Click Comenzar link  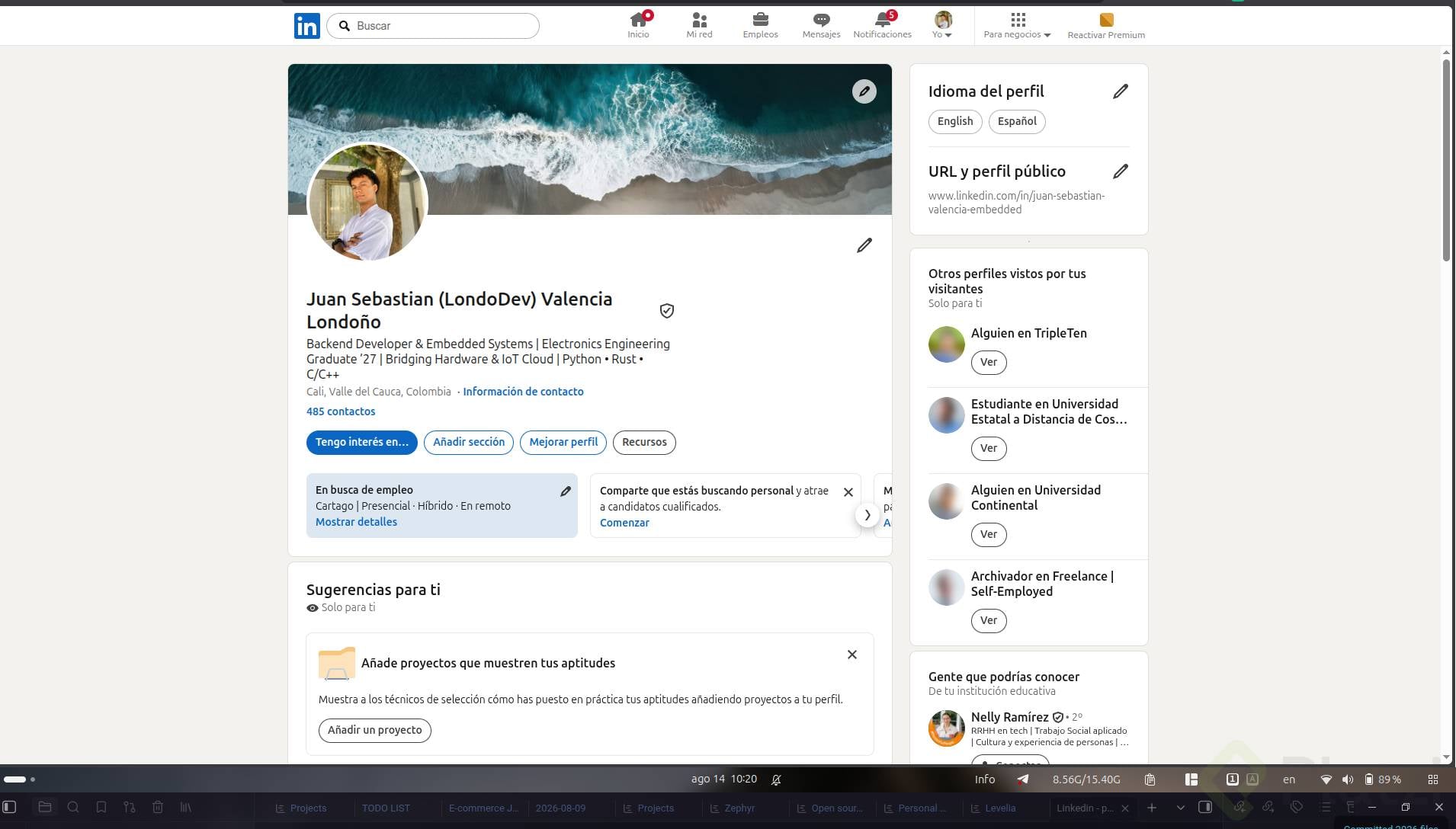tap(624, 523)
